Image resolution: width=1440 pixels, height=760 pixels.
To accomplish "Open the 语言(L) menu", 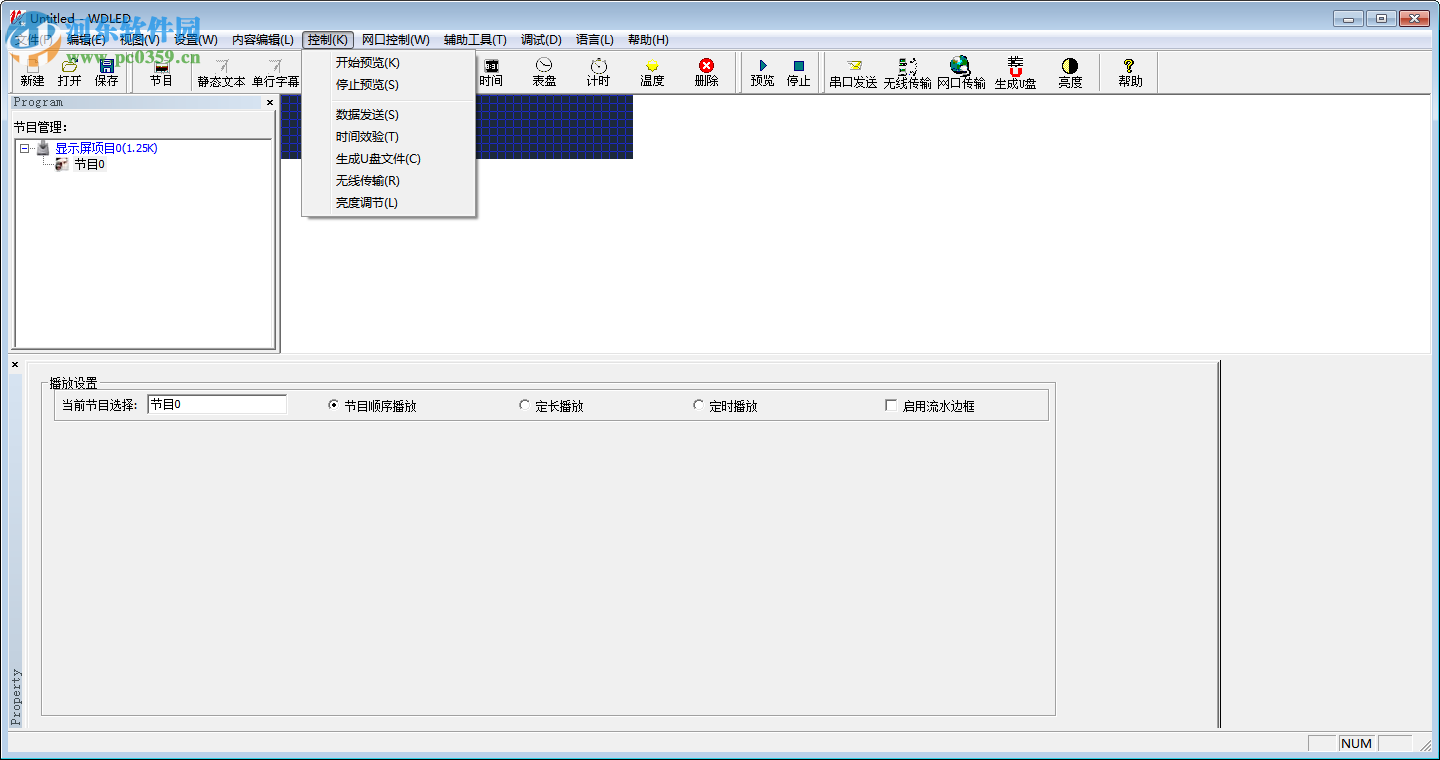I will 595,40.
